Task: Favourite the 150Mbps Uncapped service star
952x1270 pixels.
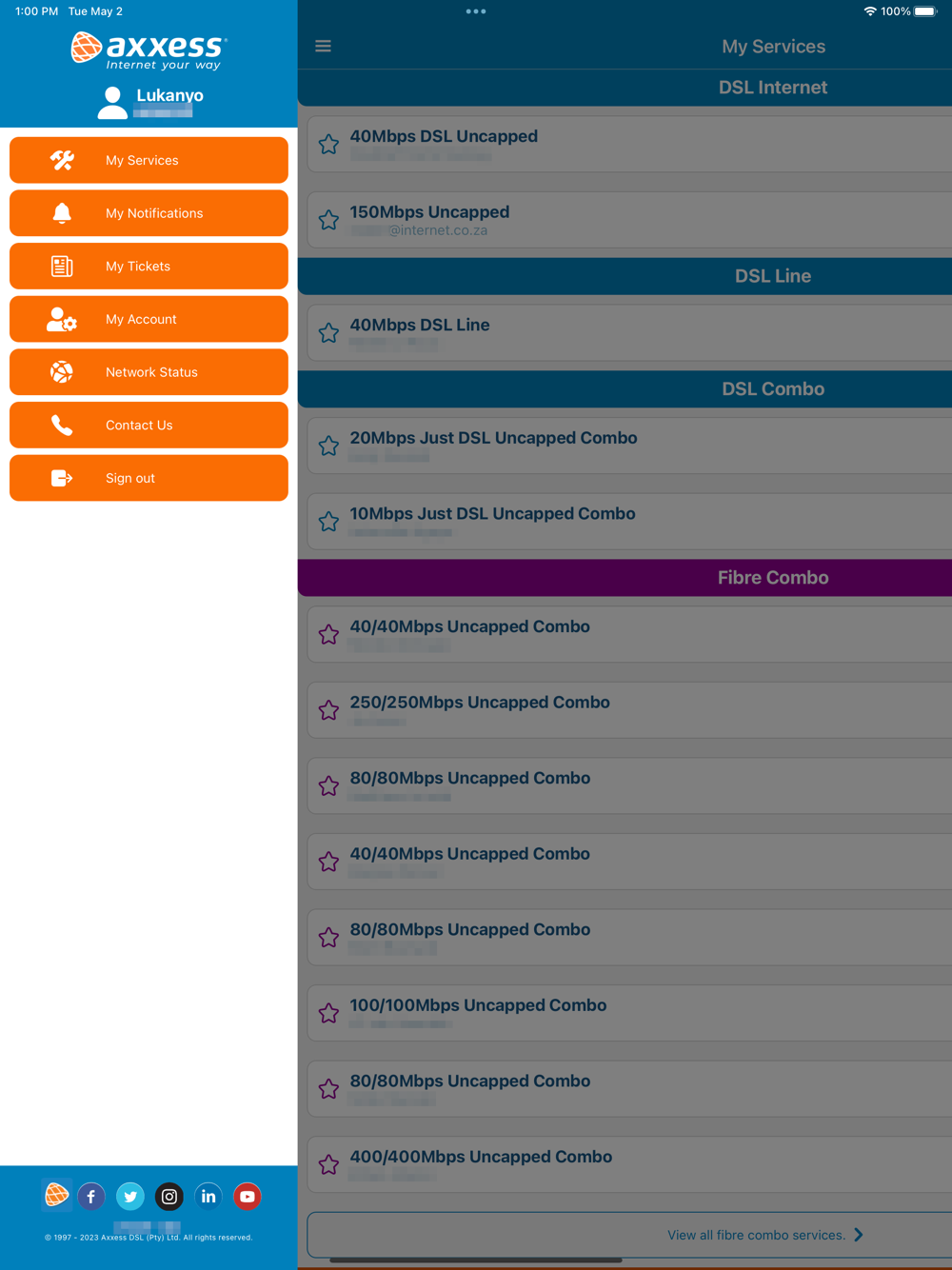Action: (328, 220)
